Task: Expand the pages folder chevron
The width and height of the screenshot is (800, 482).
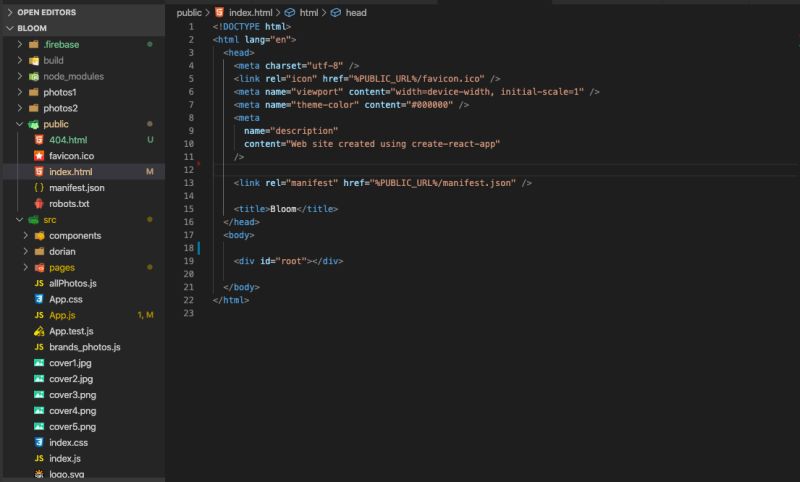Action: 26,267
